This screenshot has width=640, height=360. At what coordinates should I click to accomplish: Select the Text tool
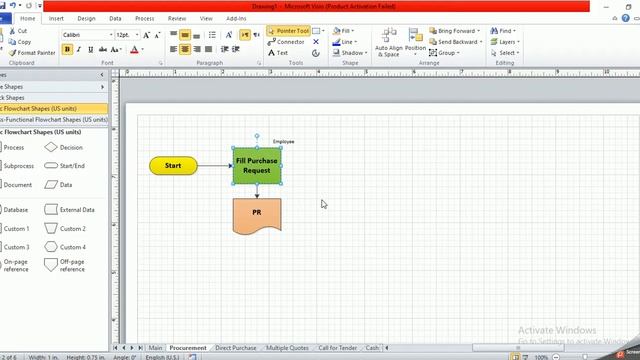click(x=278, y=53)
